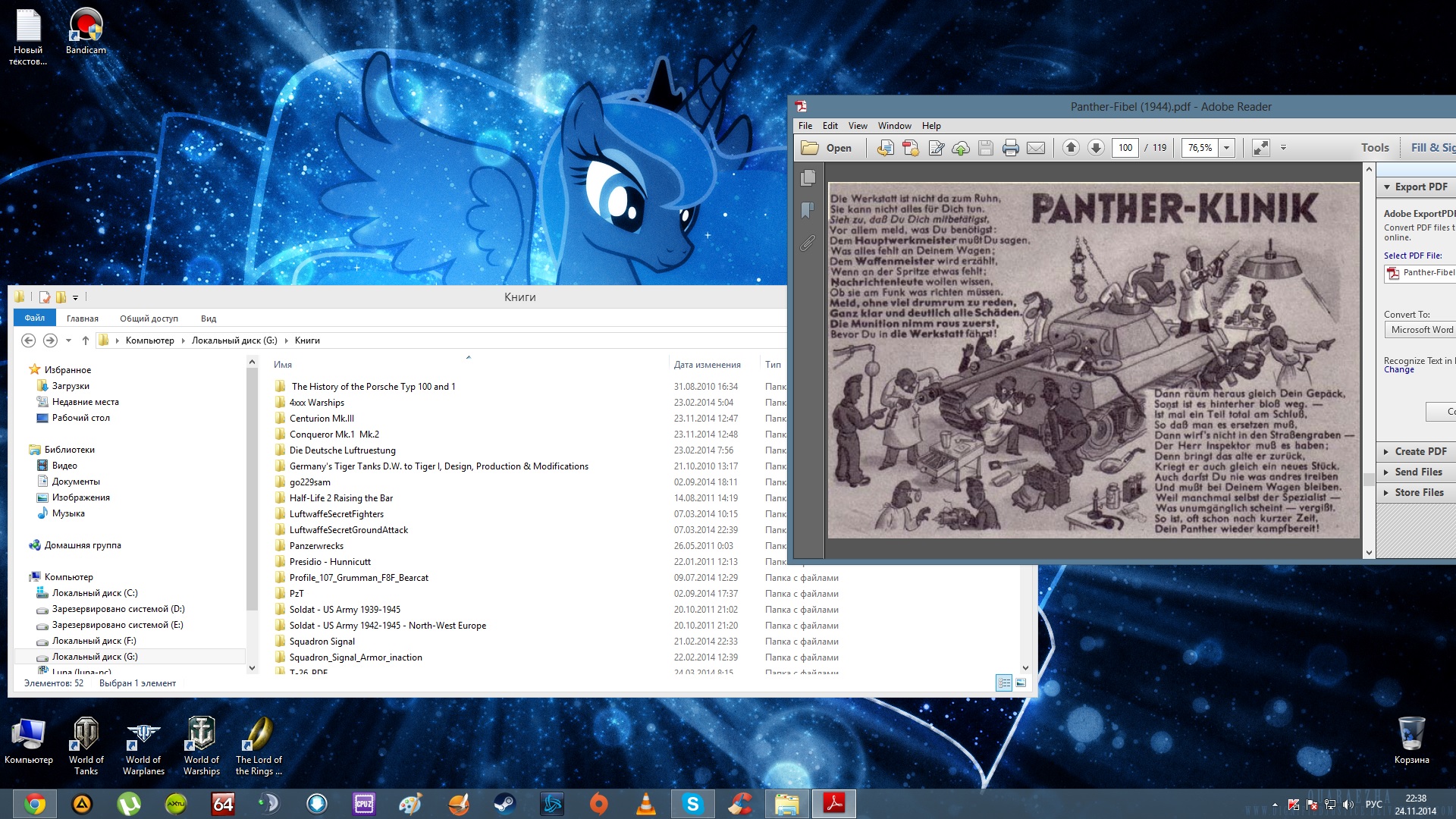The width and height of the screenshot is (1456, 819).
Task: Collapse the Export PDF section
Action: click(1415, 187)
